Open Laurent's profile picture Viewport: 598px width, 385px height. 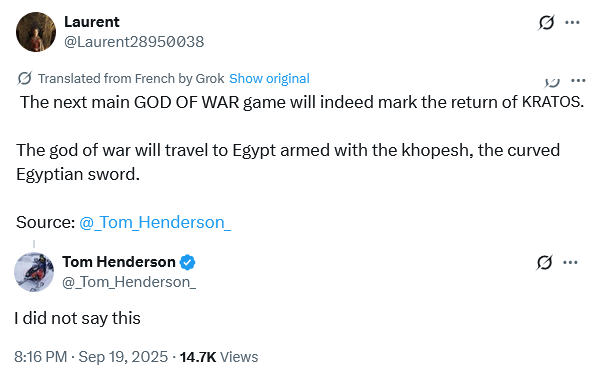coord(36,32)
